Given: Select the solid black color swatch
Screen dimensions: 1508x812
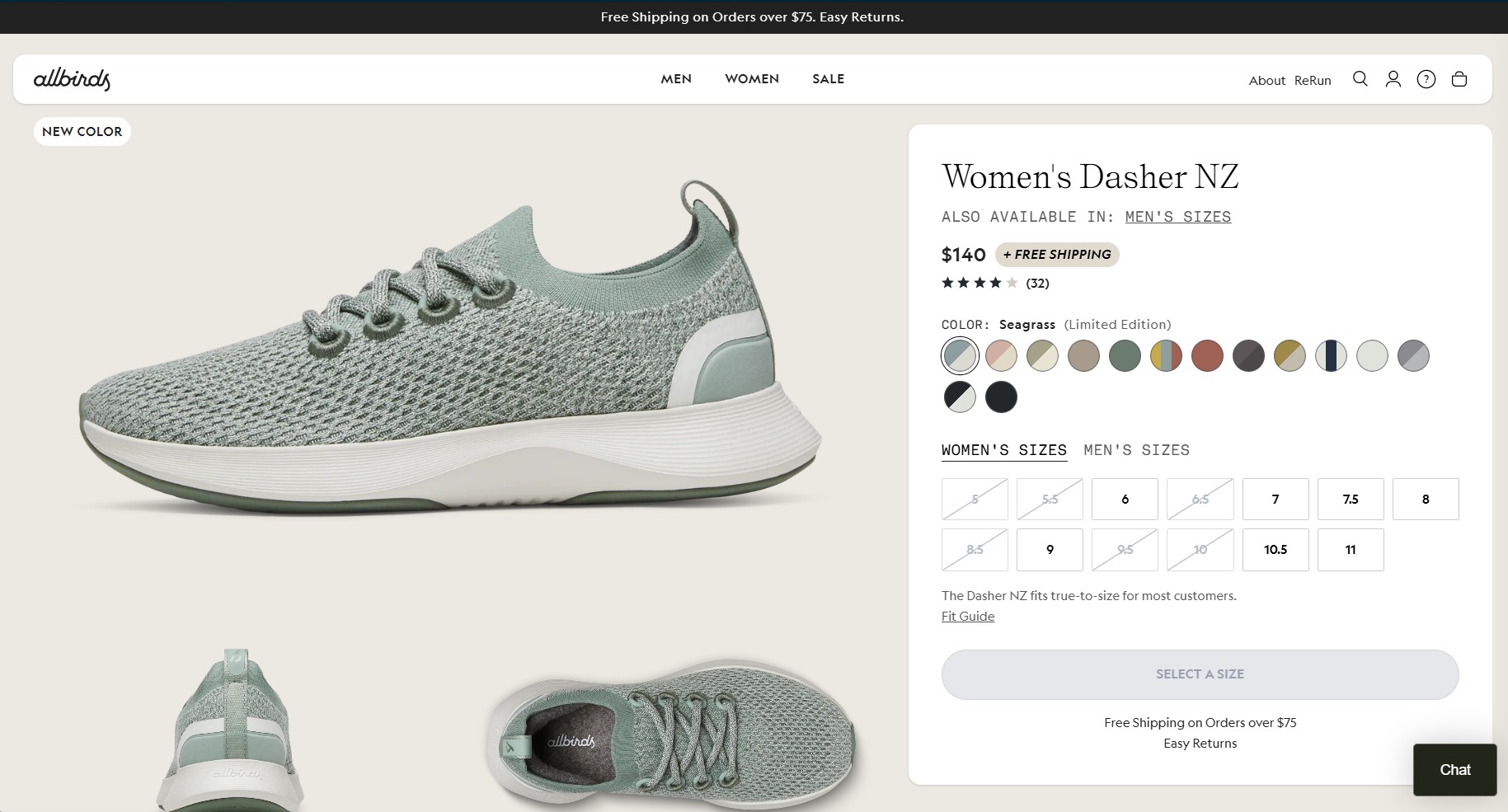Looking at the screenshot, I should (x=1001, y=397).
